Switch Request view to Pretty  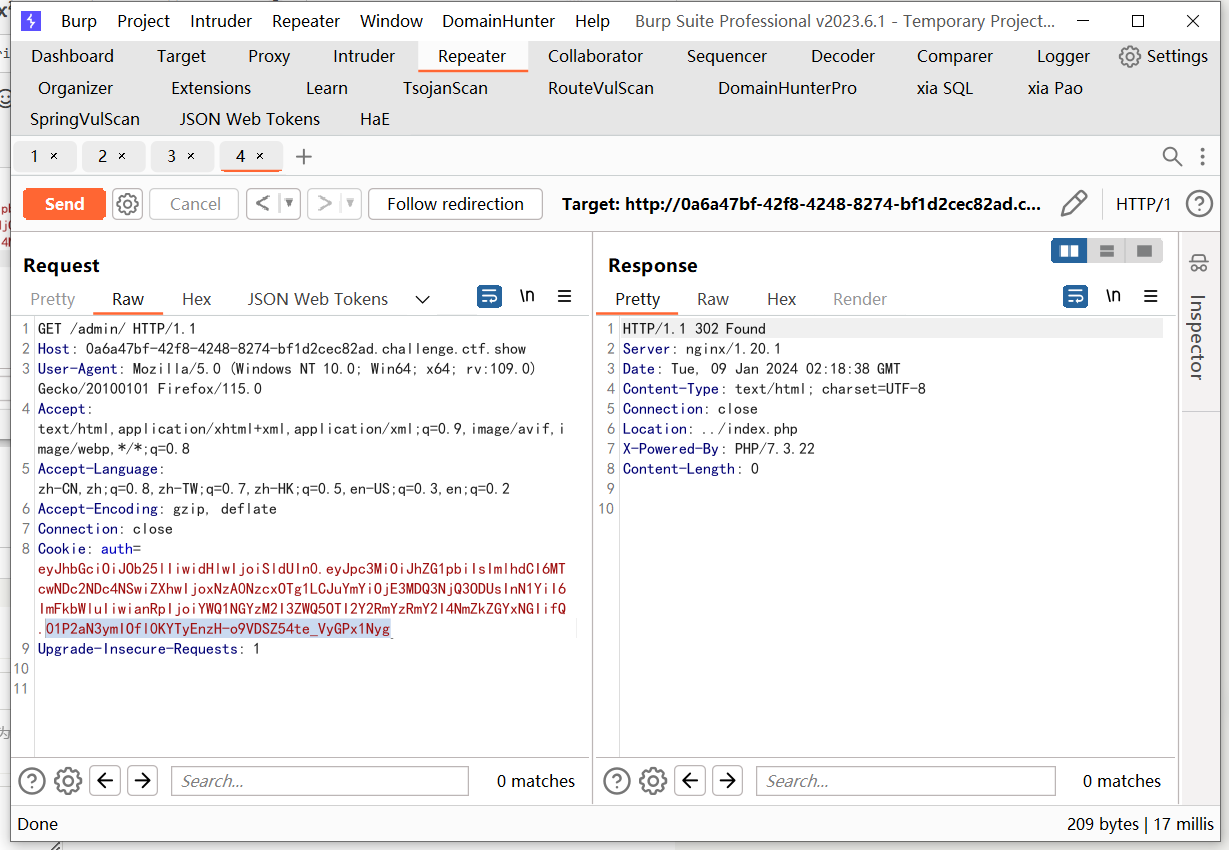click(53, 299)
